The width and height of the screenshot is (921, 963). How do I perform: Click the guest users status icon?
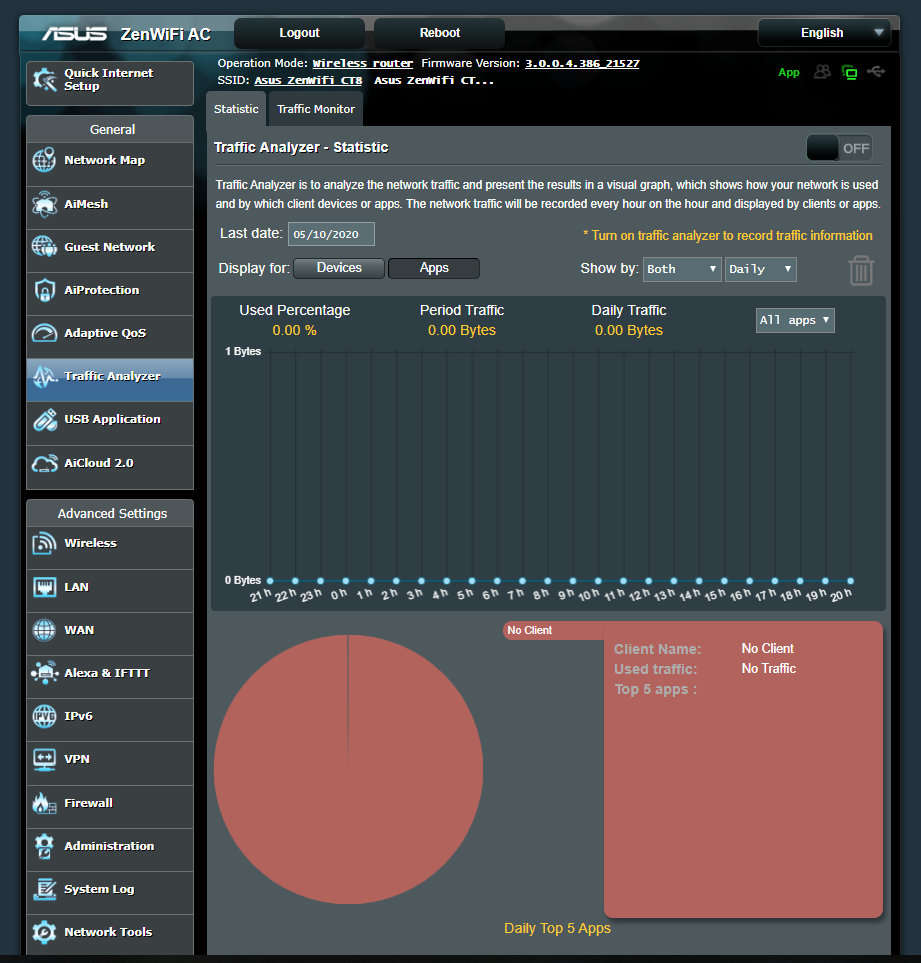(822, 72)
